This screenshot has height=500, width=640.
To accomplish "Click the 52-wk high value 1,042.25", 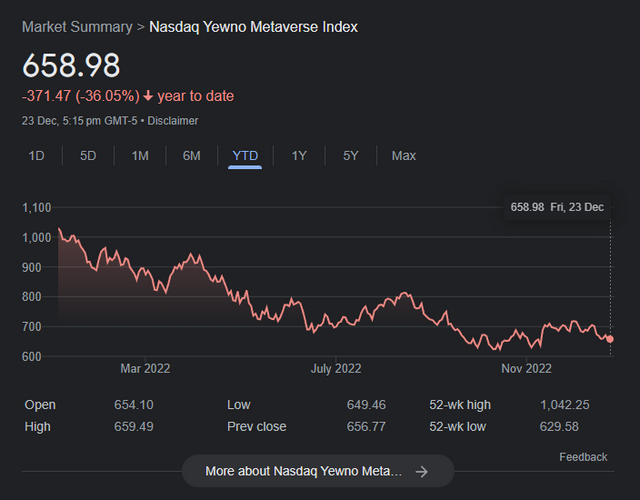I will (565, 404).
